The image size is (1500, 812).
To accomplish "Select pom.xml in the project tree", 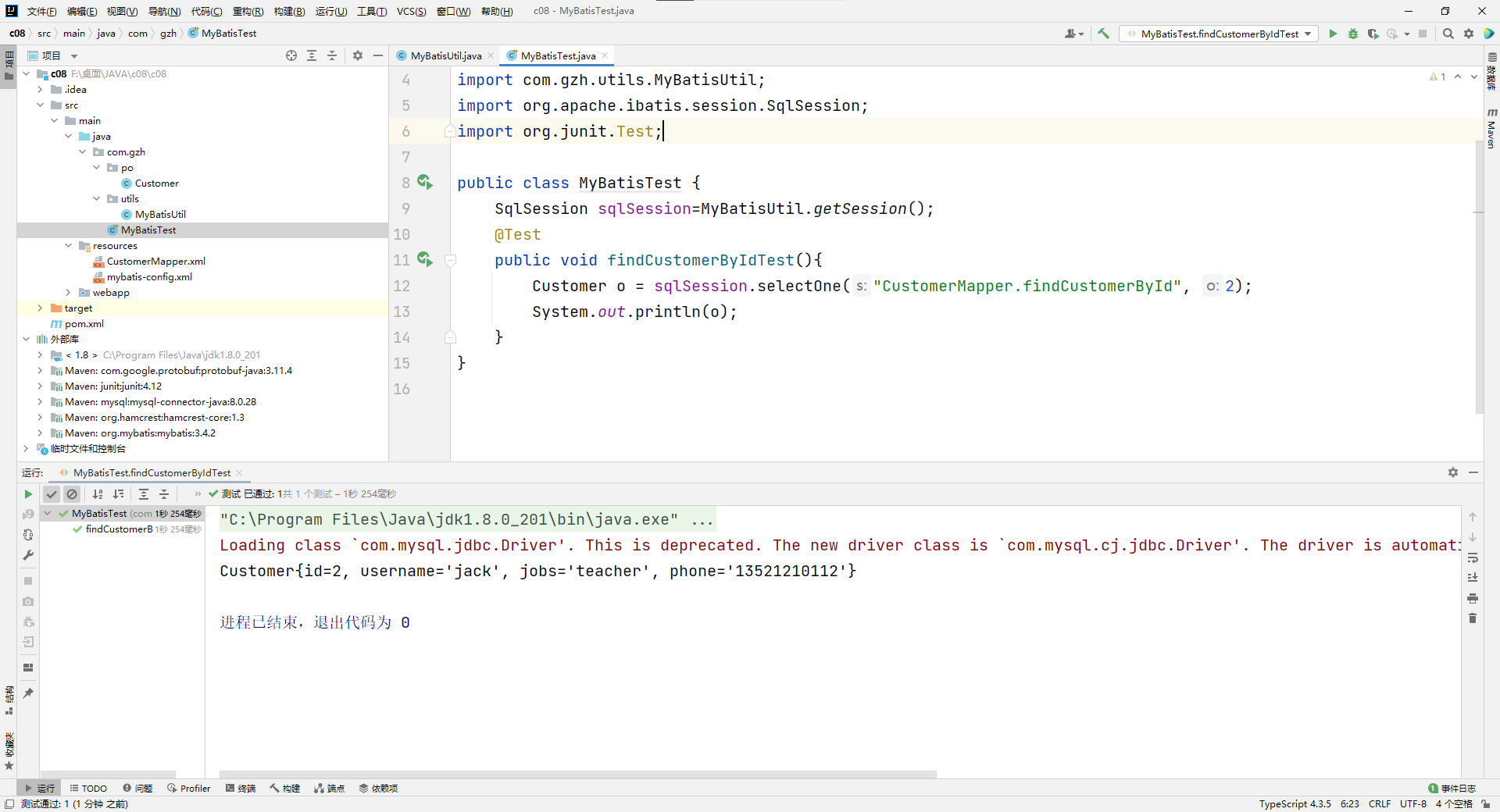I will [x=84, y=323].
